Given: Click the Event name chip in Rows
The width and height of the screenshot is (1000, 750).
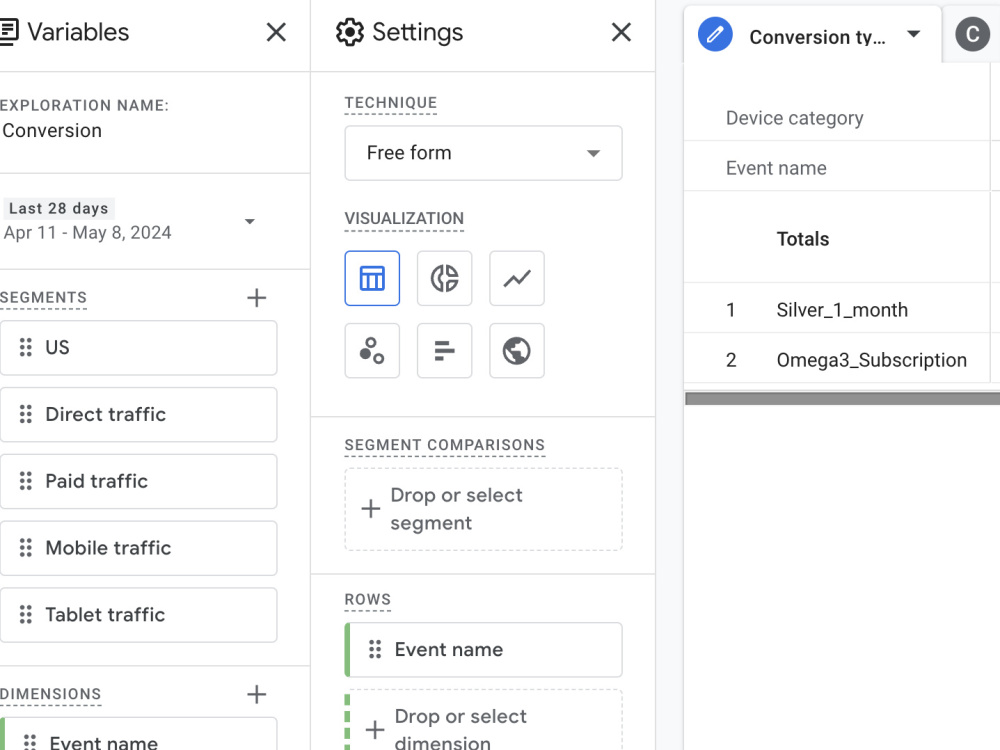Looking at the screenshot, I should click(x=483, y=650).
